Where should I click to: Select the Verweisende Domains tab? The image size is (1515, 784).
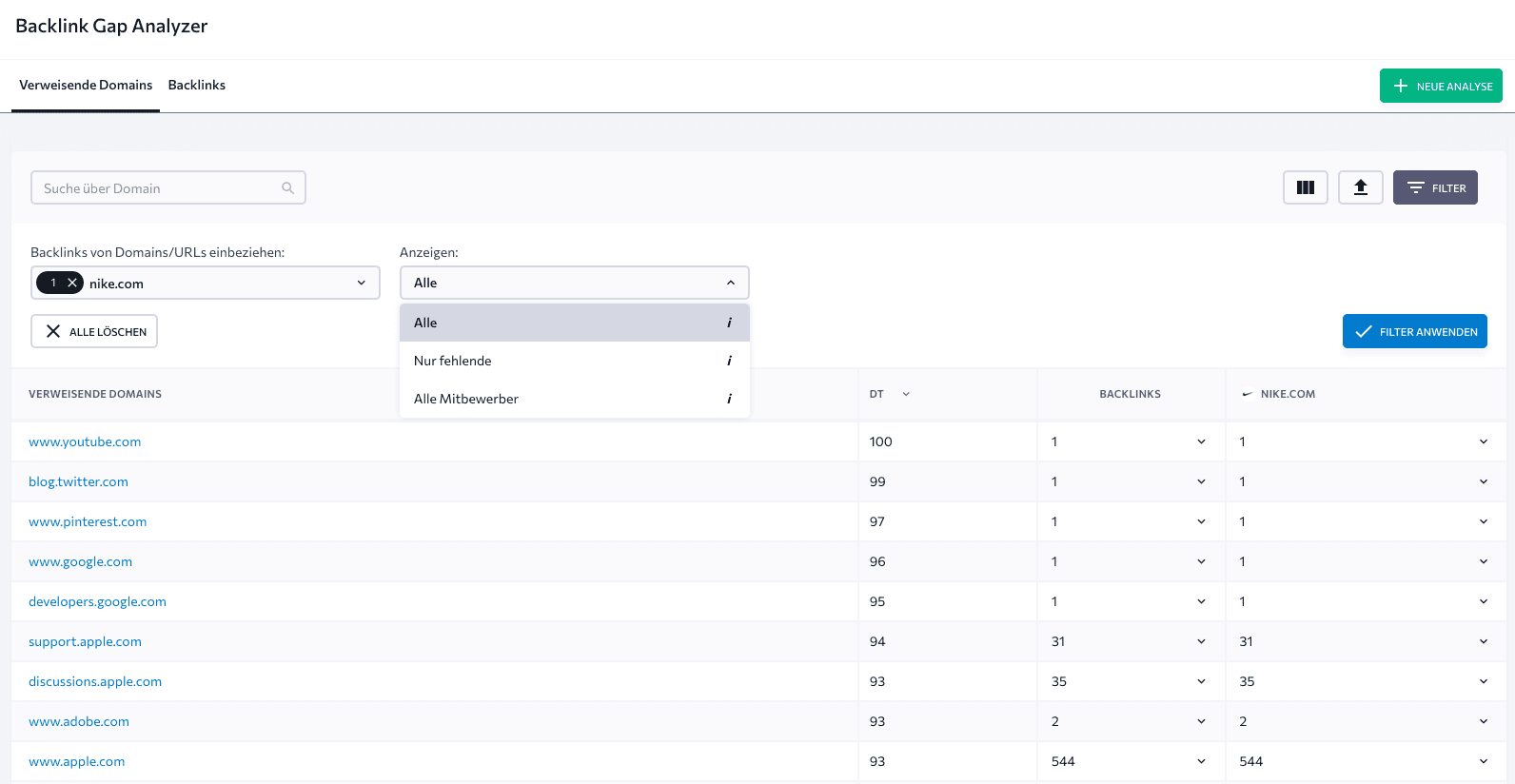(x=86, y=85)
